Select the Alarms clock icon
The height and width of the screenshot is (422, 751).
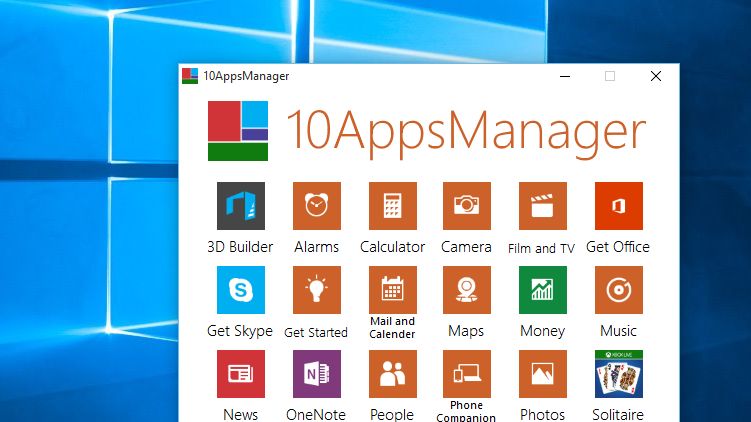point(317,206)
